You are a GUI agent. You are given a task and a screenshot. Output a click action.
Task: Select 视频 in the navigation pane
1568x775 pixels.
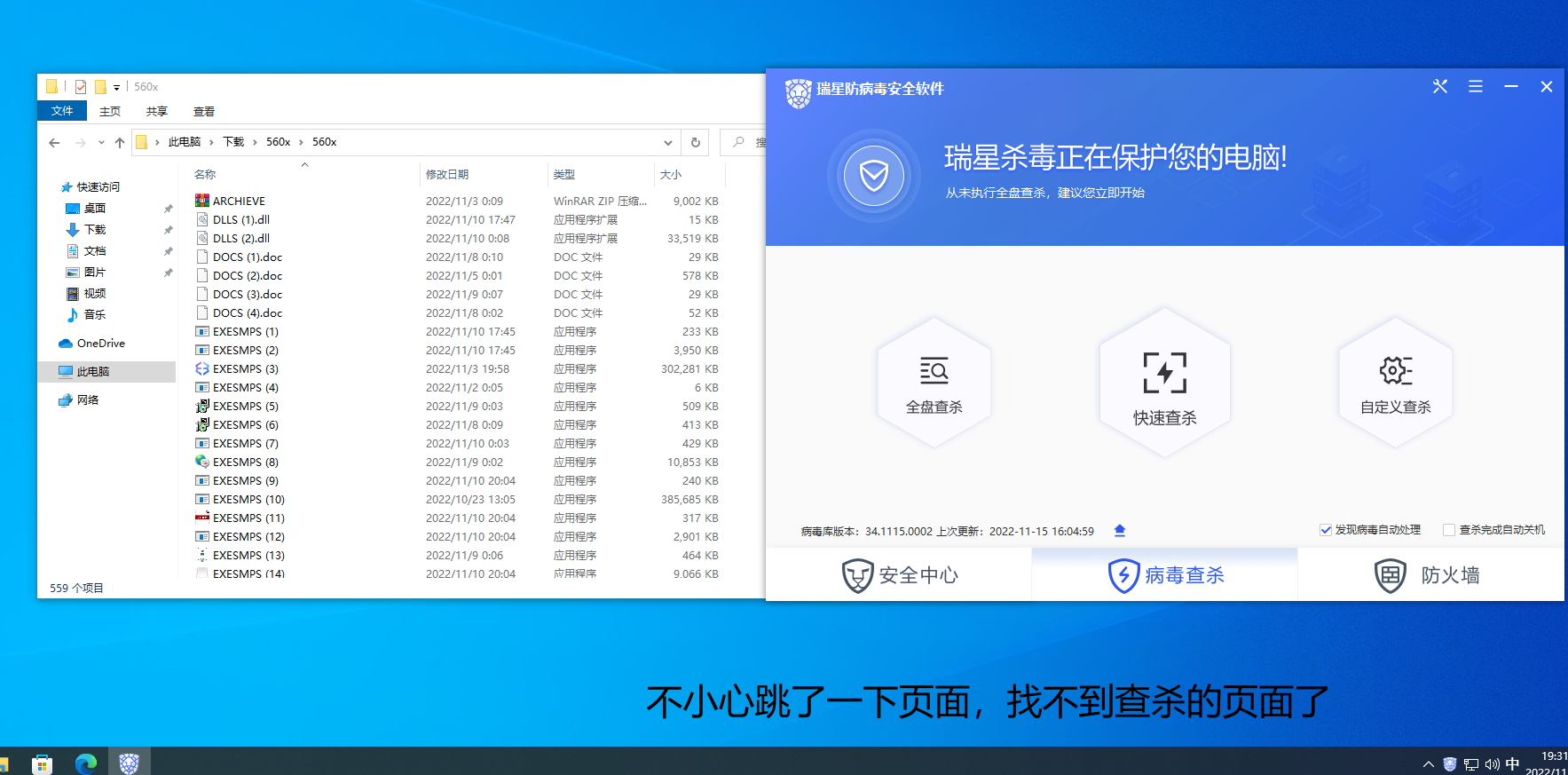pos(95,294)
